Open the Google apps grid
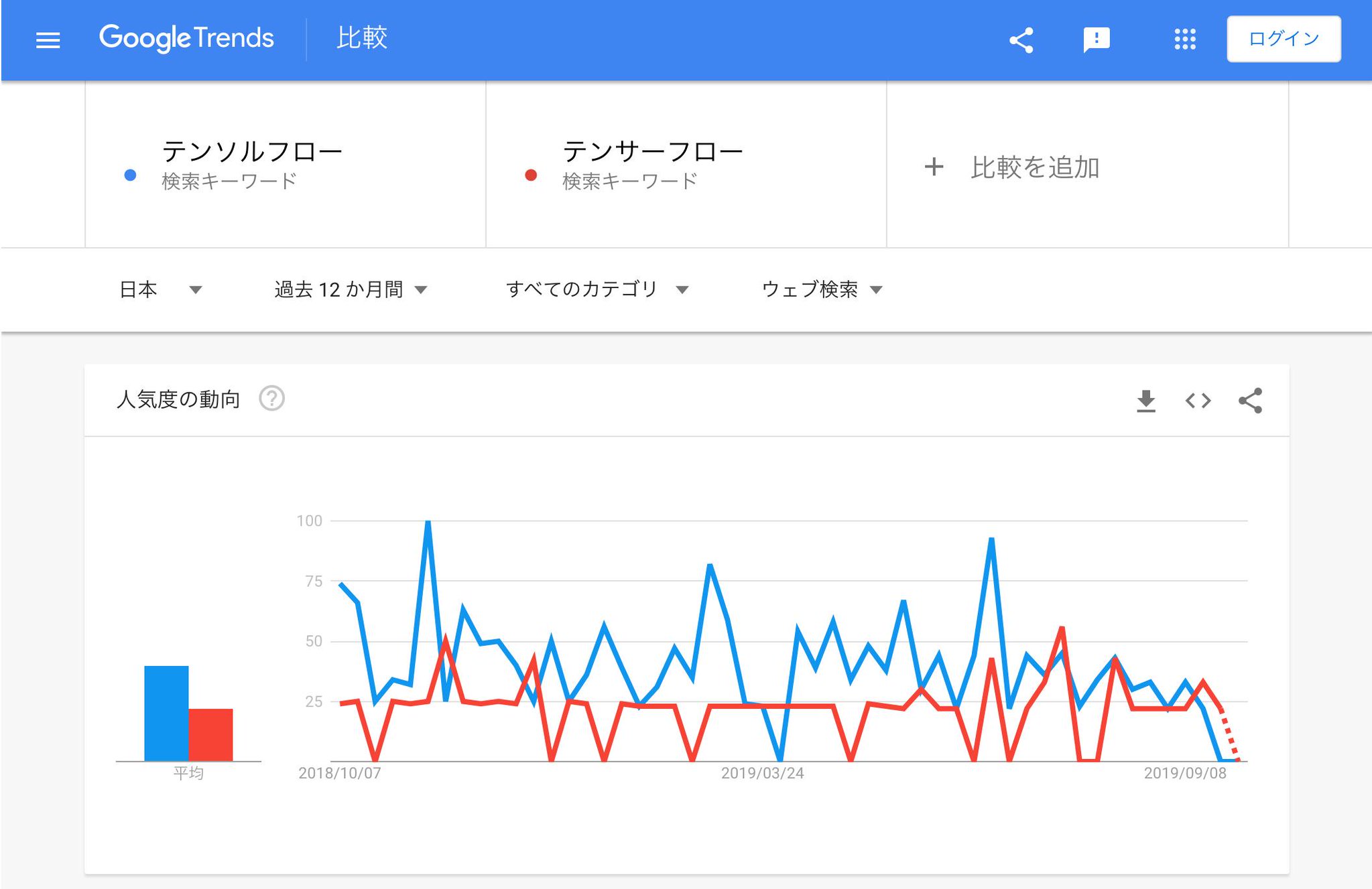This screenshot has height=889, width=1372. [1184, 40]
